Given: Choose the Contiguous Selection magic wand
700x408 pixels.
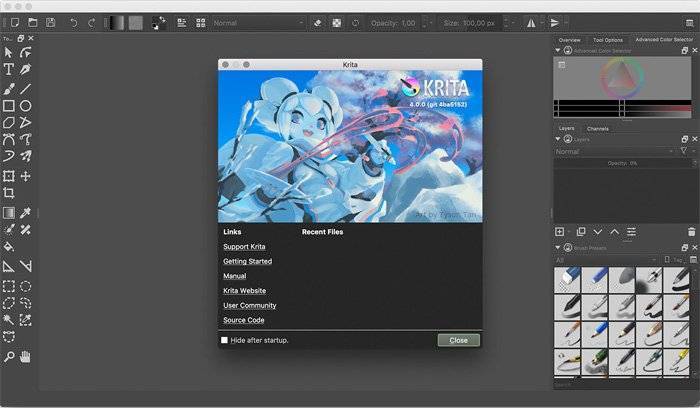Looking at the screenshot, I should tap(8, 320).
